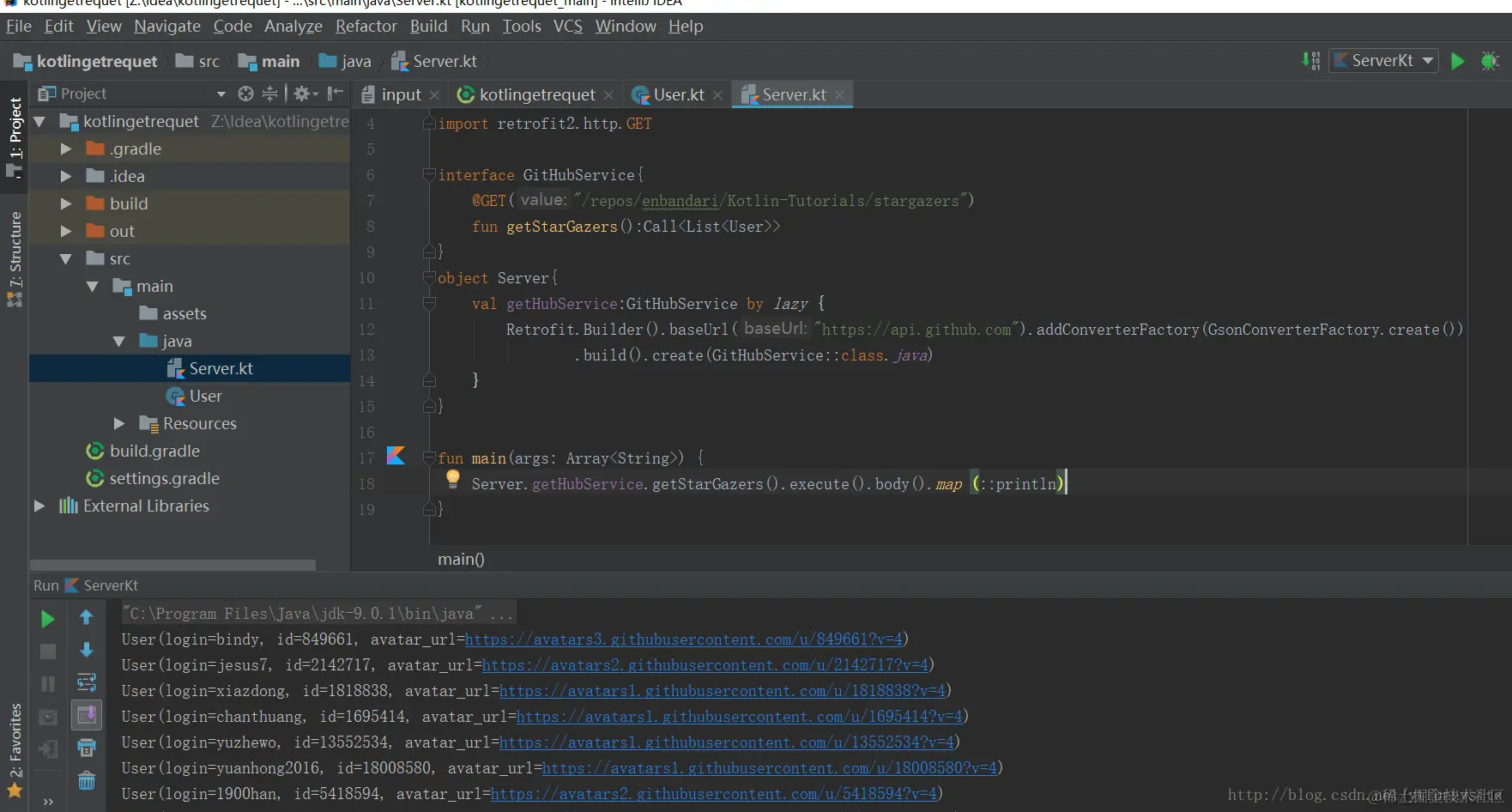Open the chanthuang avatar URL link
Viewport: 1512px width, 812px height.
pyautogui.click(x=740, y=717)
